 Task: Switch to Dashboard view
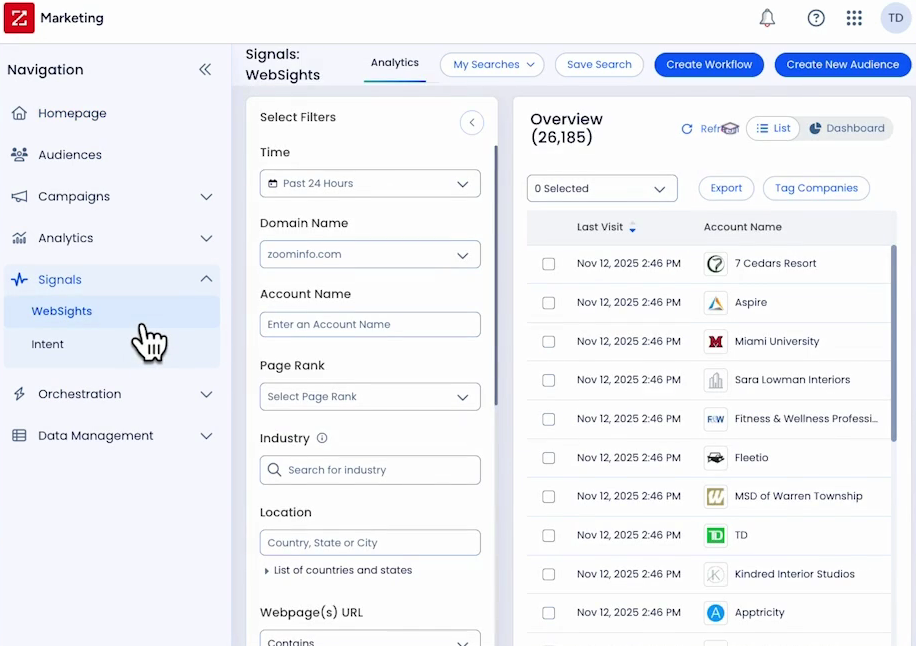click(846, 128)
